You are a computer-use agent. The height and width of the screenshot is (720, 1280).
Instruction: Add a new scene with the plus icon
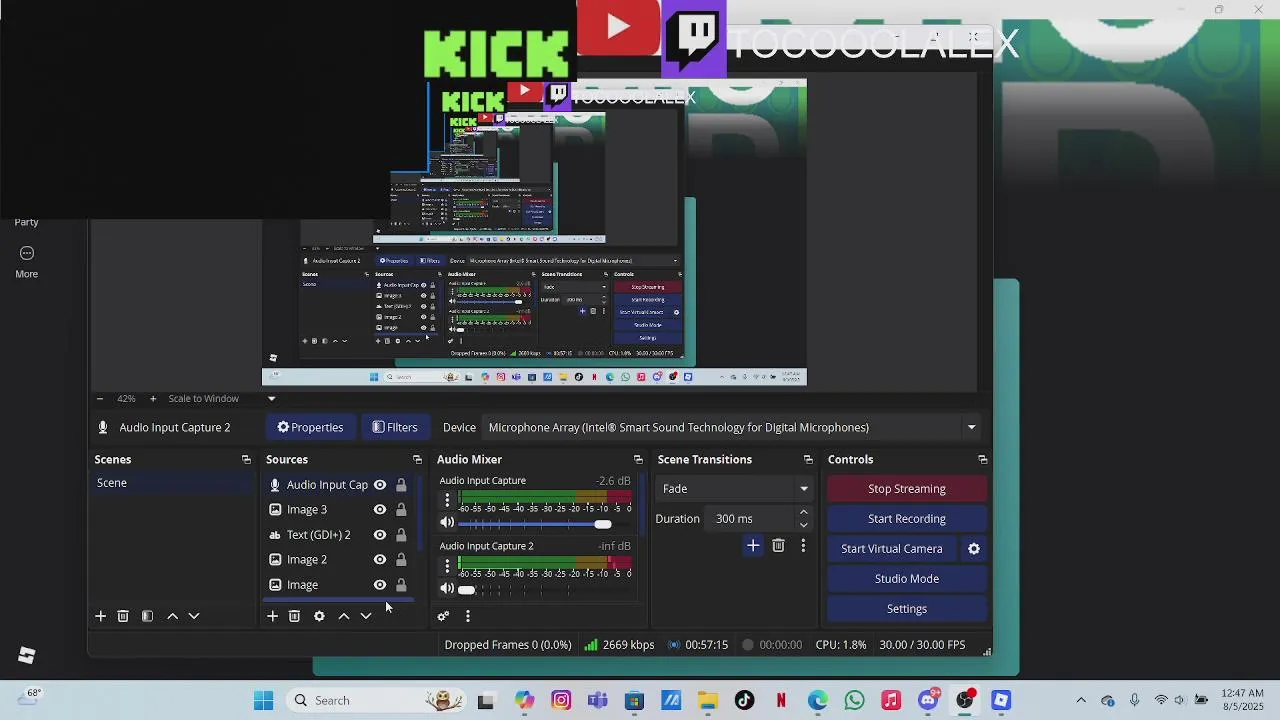100,616
